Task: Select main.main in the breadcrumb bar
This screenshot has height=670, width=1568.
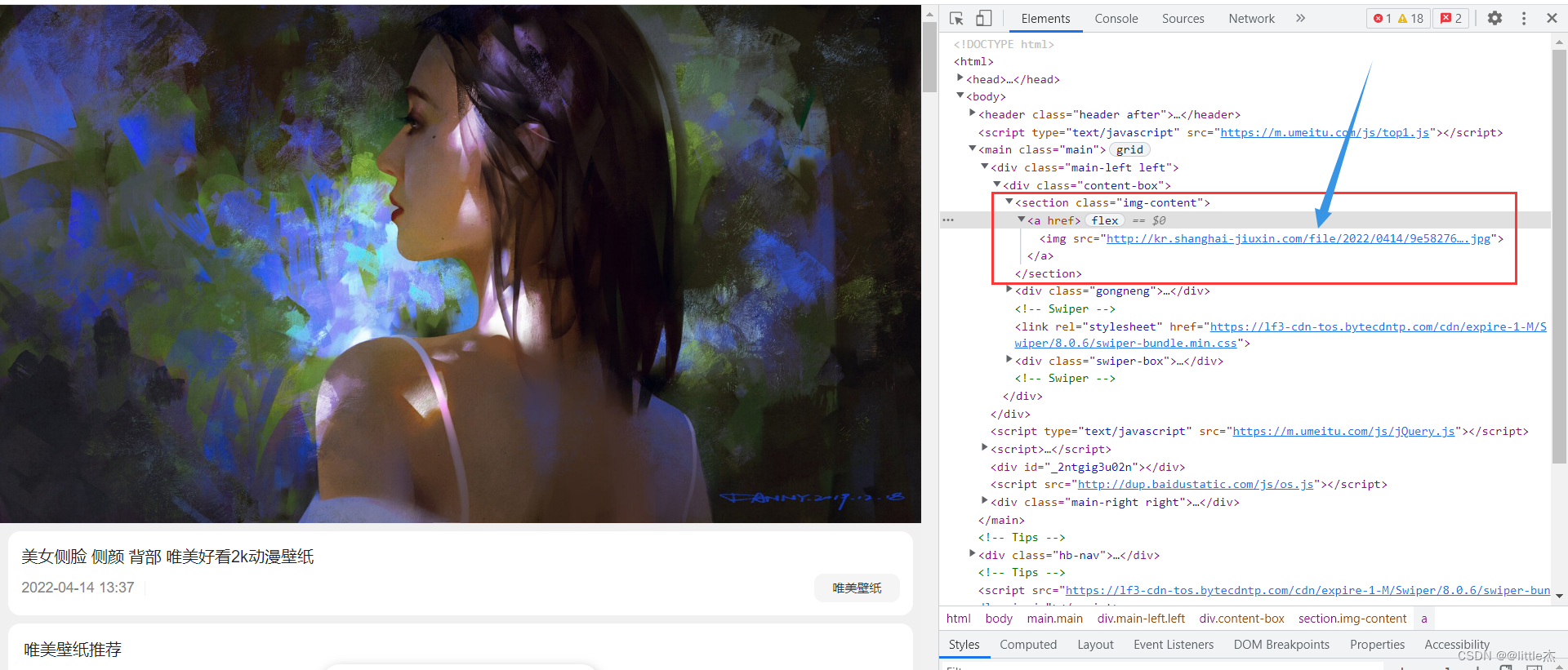Action: click(x=1054, y=619)
